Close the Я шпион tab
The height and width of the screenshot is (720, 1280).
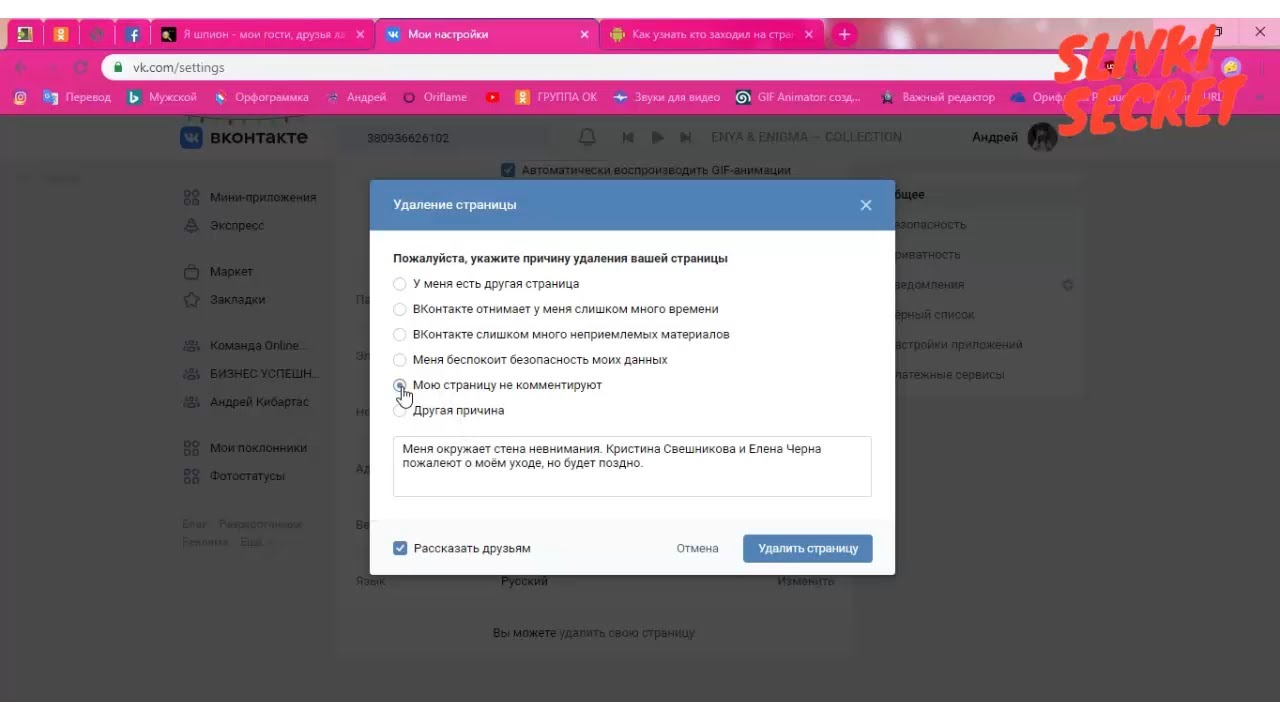point(360,34)
